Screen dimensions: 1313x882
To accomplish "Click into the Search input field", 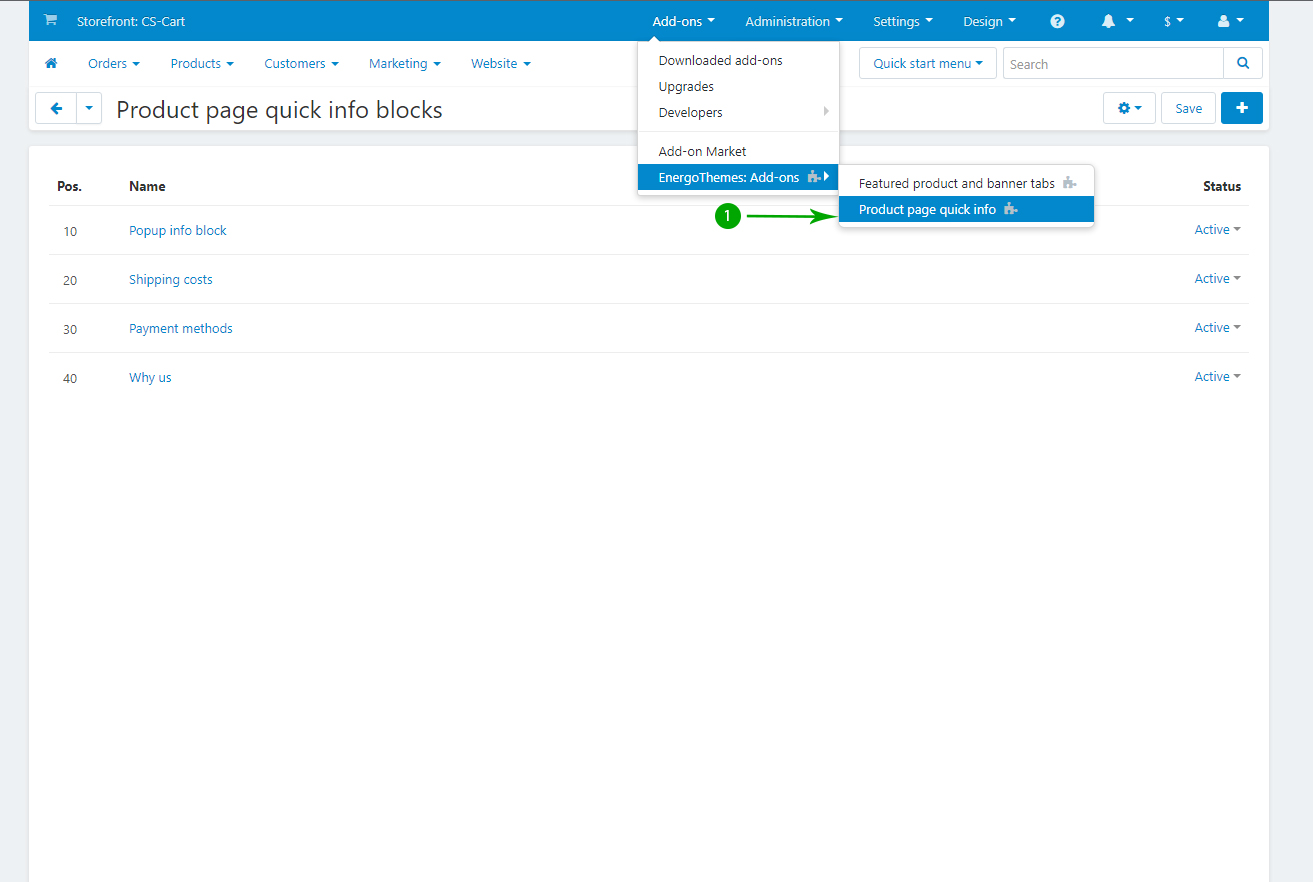I will 1112,64.
